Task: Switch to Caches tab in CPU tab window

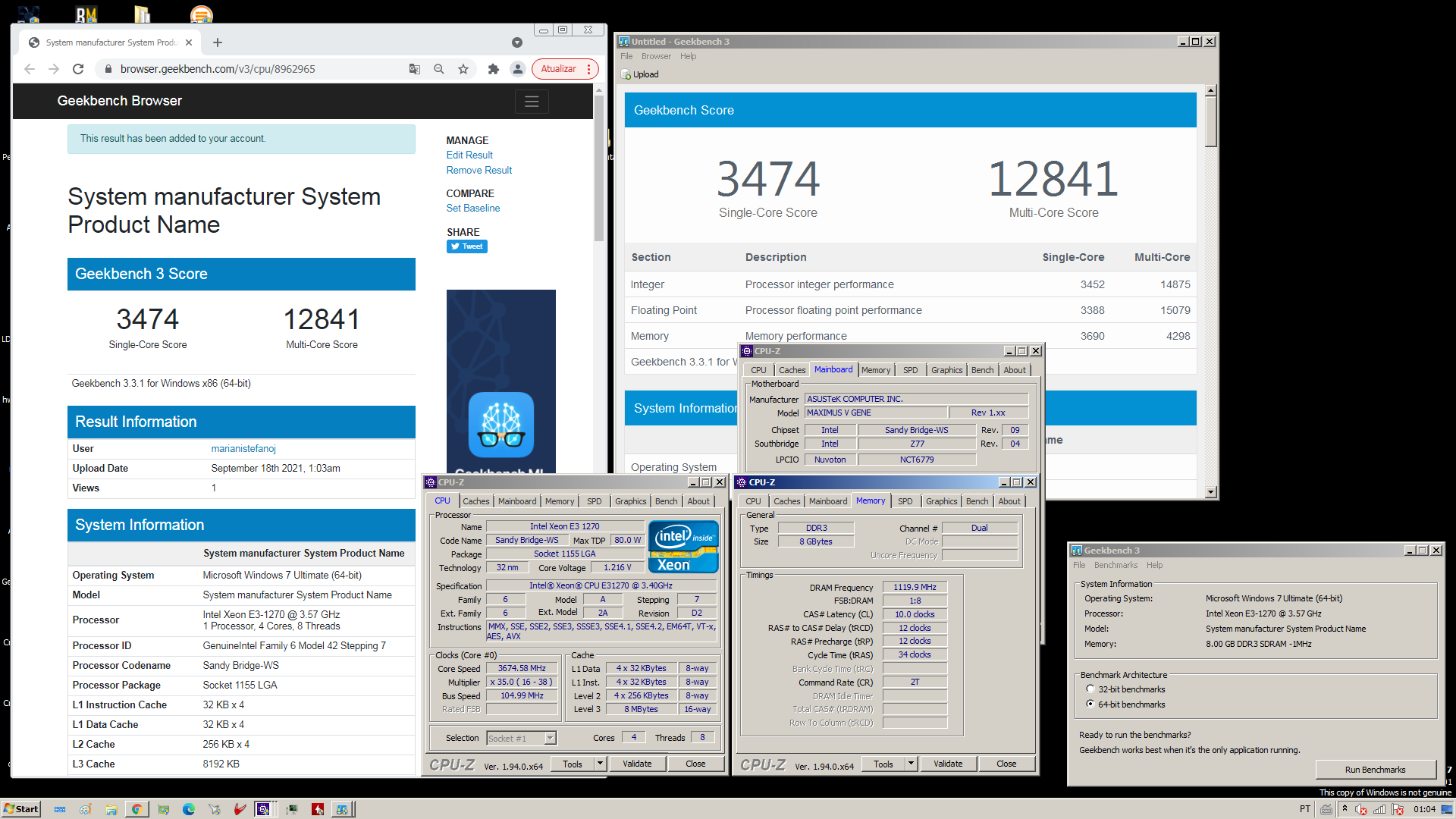Action: tap(475, 501)
